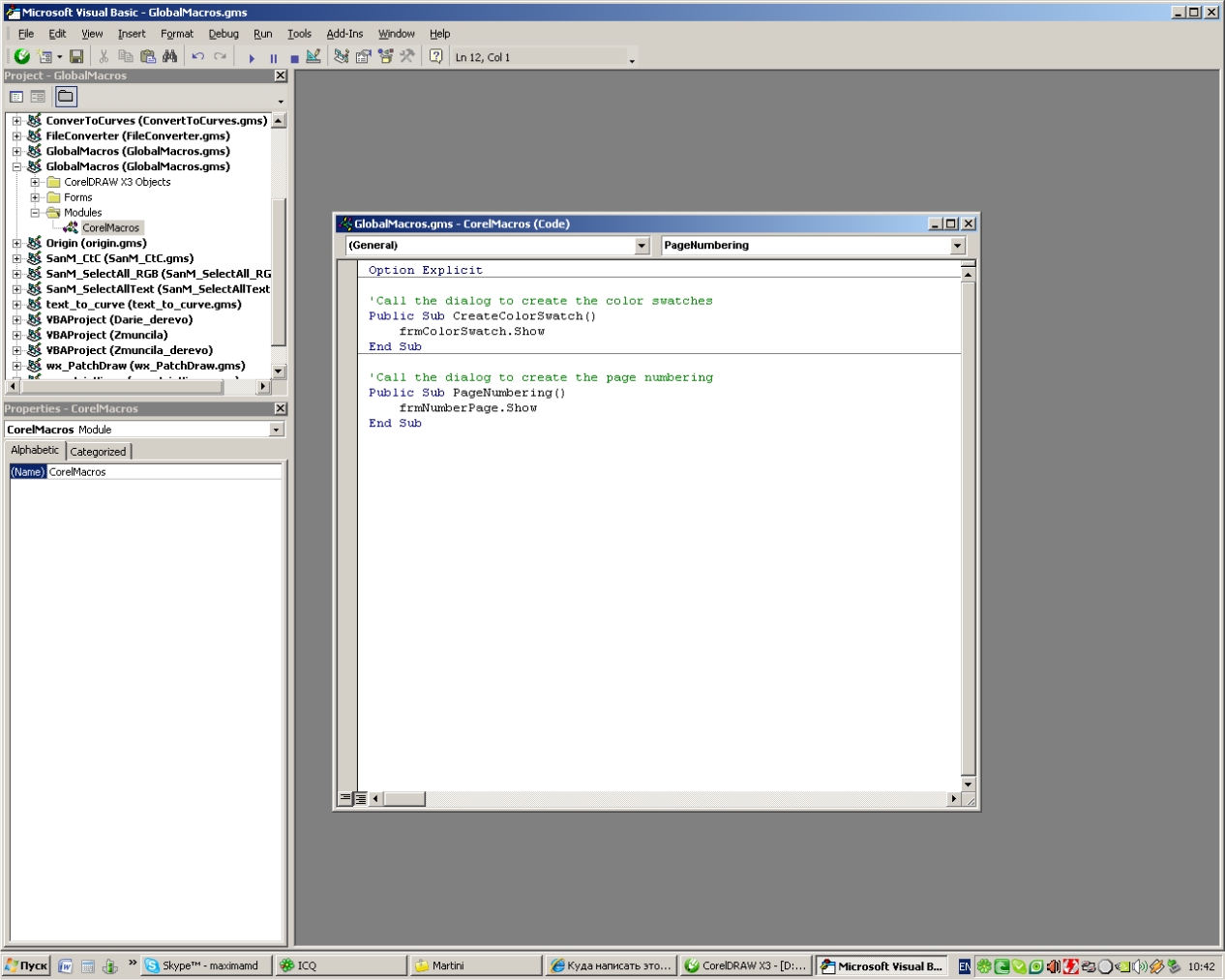Click the EN language indicator in tray
Viewport: 1225px width, 980px height.
point(965,966)
